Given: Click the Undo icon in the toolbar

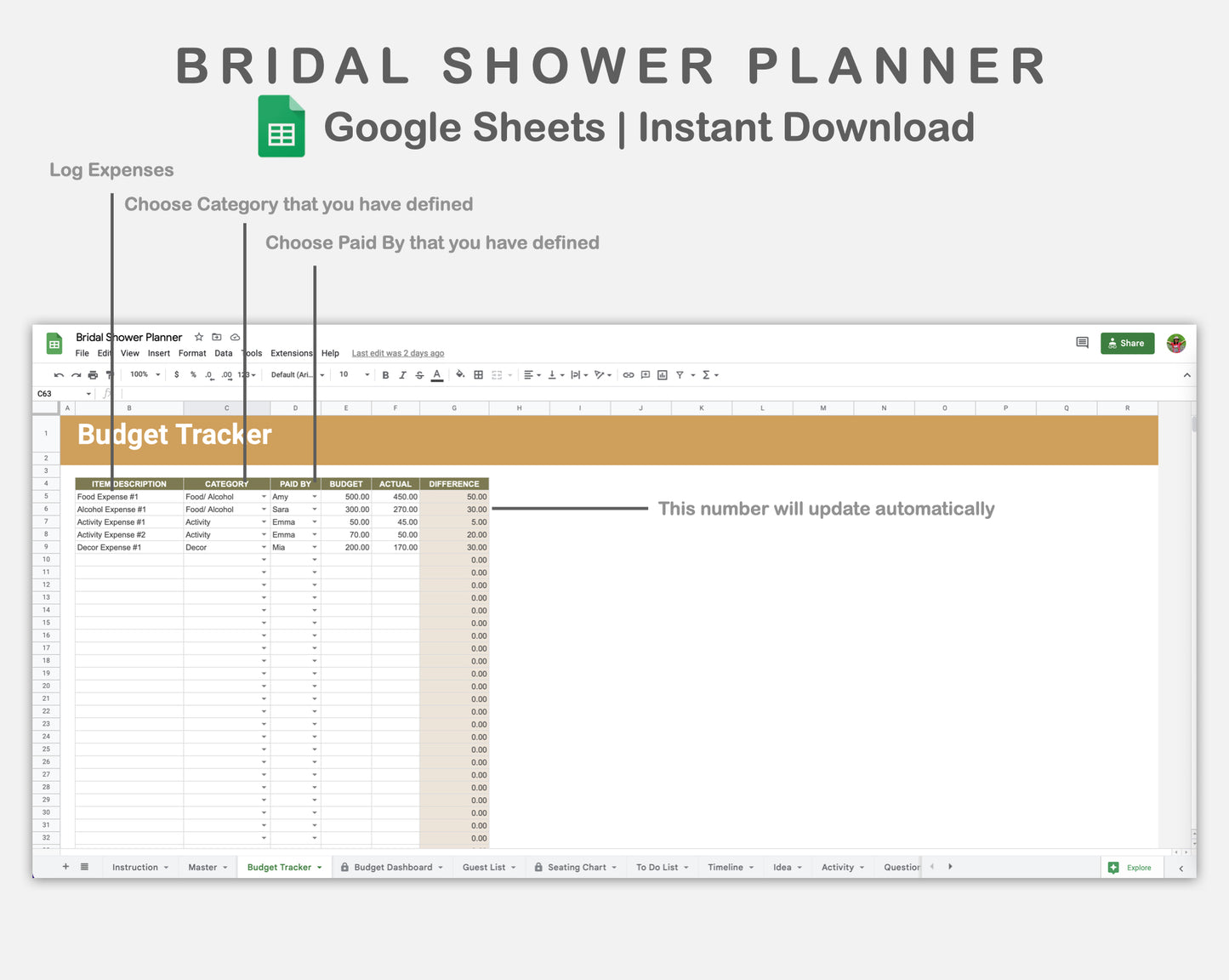Looking at the screenshot, I should pos(58,374).
